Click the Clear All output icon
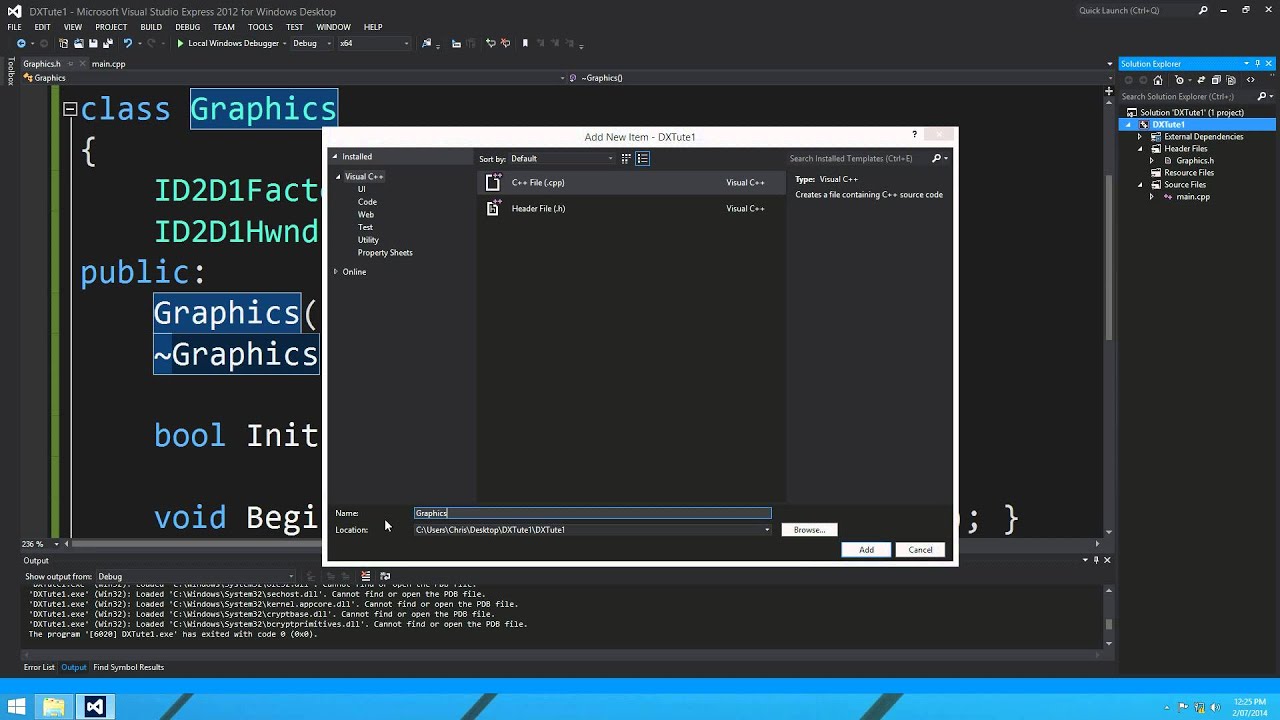1280x720 pixels. click(365, 576)
